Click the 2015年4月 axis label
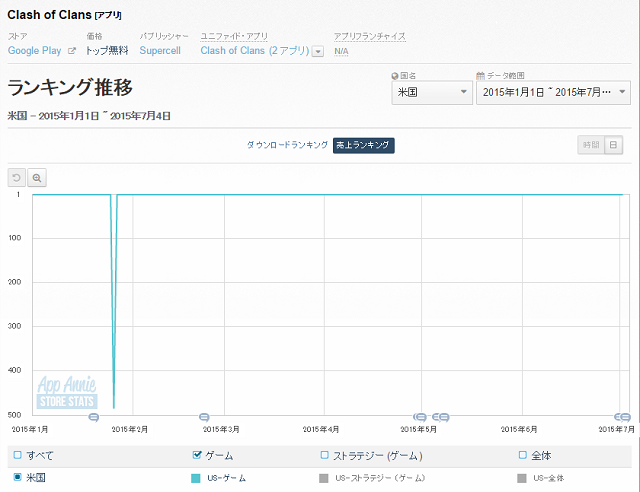 click(x=321, y=429)
